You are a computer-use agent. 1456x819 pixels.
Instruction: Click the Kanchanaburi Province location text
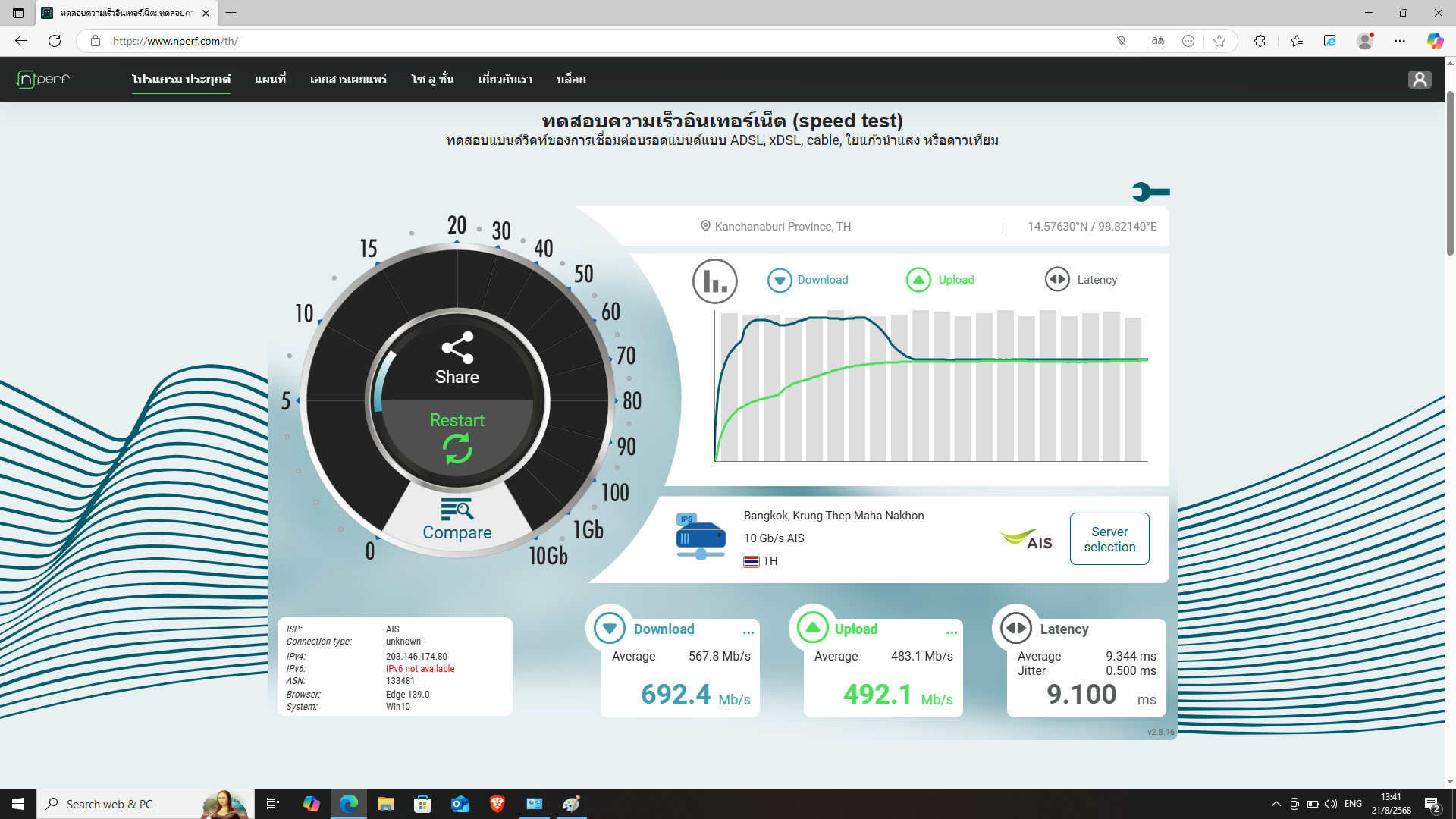783,227
